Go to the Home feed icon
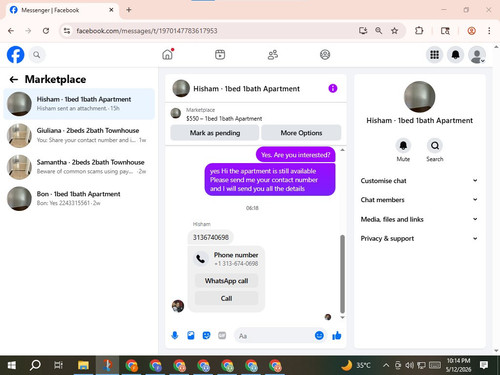 (168, 54)
